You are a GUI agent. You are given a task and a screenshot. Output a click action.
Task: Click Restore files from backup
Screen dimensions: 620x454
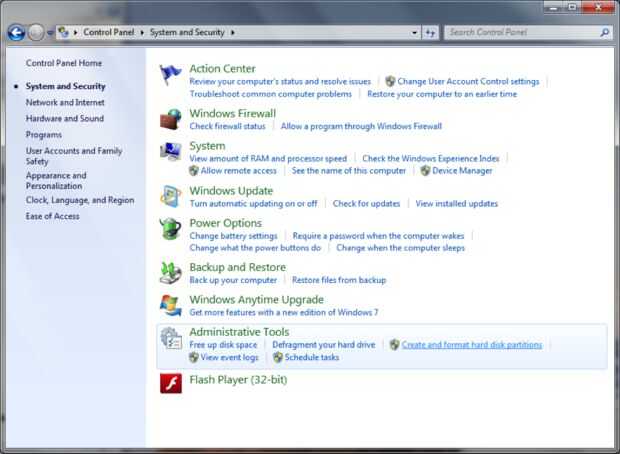tap(339, 280)
